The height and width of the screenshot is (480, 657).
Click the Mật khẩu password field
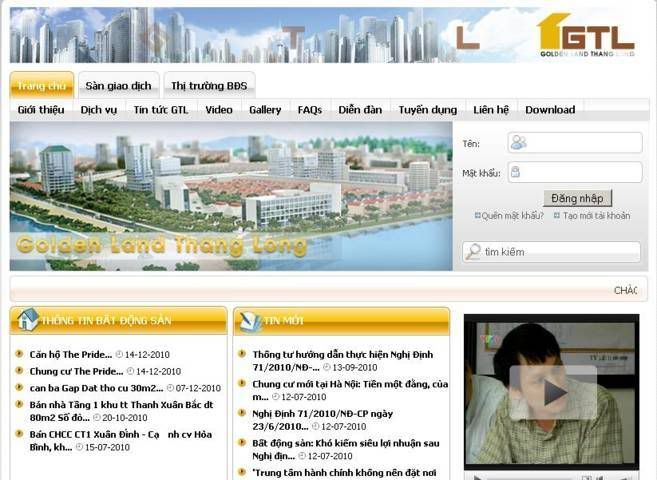click(575, 172)
